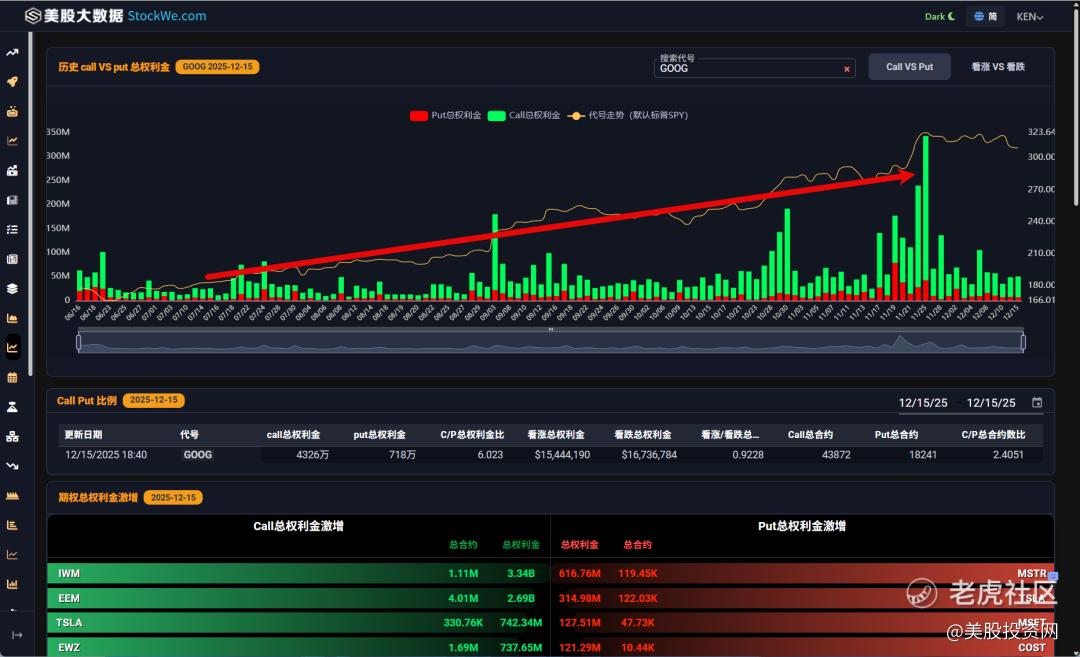Open the horizontal bar-chart sidebar icon
Viewport: 1080px width, 657px height.
pos(12,525)
